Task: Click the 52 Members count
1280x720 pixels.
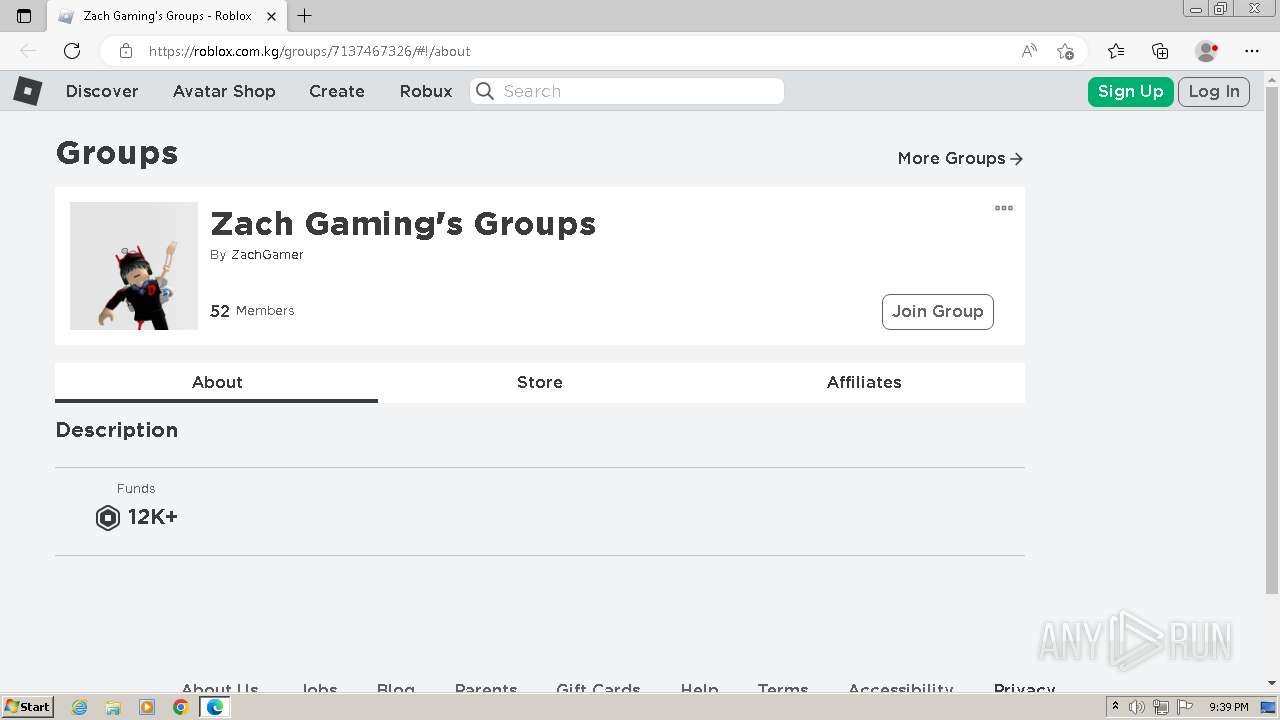Action: tap(252, 311)
